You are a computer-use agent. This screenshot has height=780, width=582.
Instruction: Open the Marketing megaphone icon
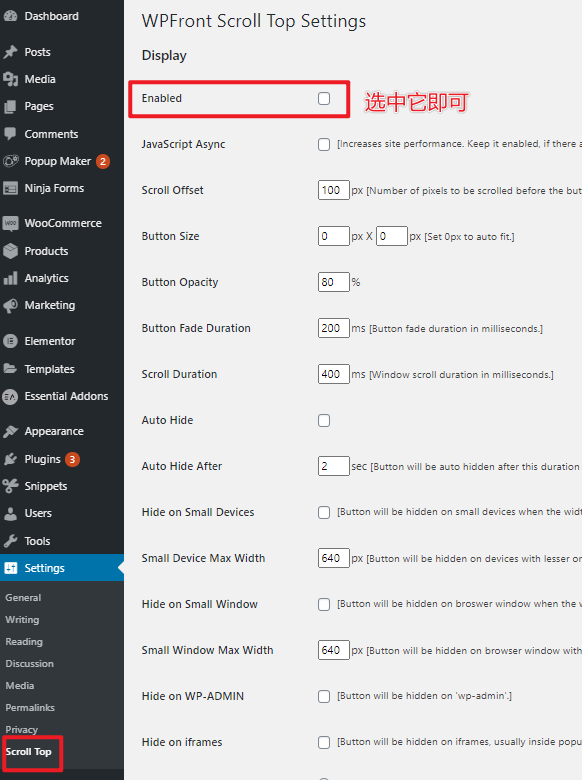[10, 305]
